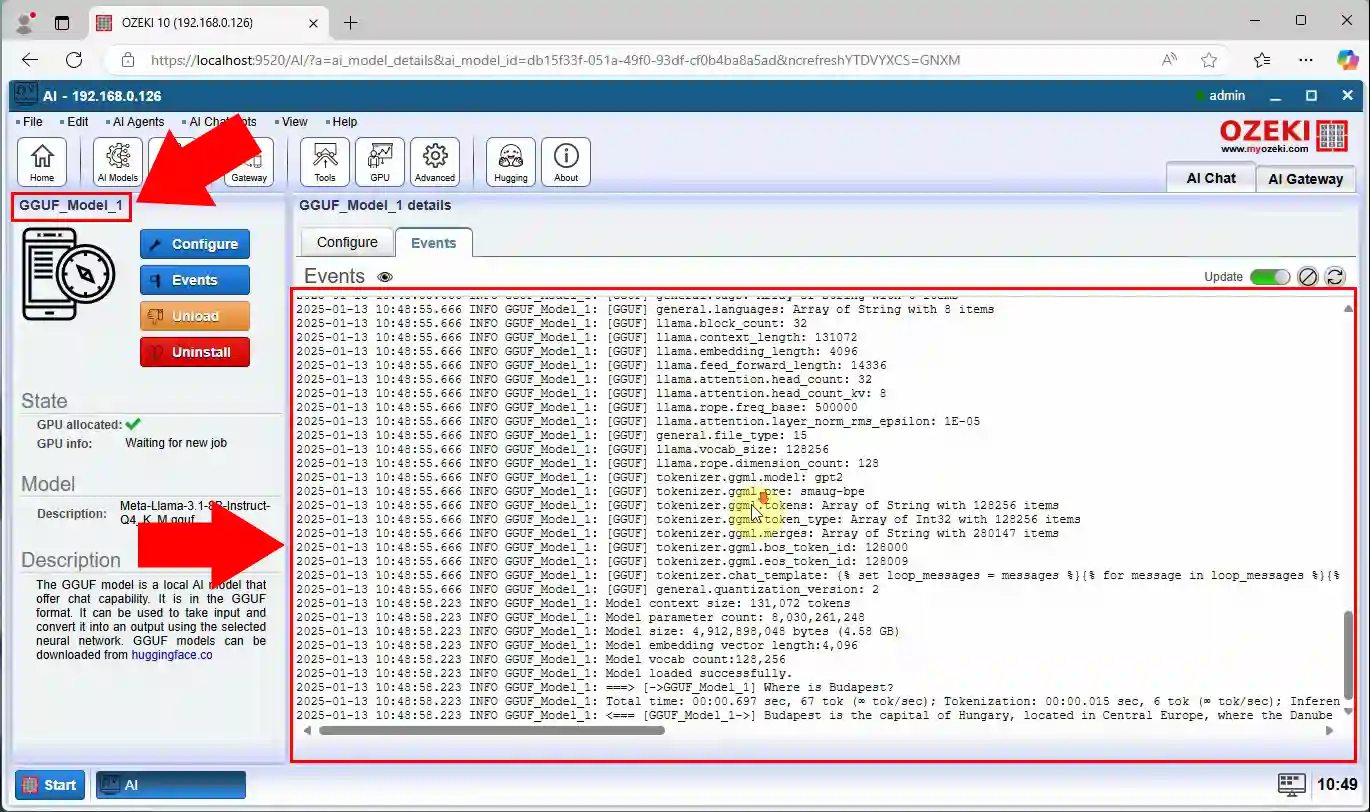Click the Windows-style Start button
1370x812 pixels.
pos(48,785)
